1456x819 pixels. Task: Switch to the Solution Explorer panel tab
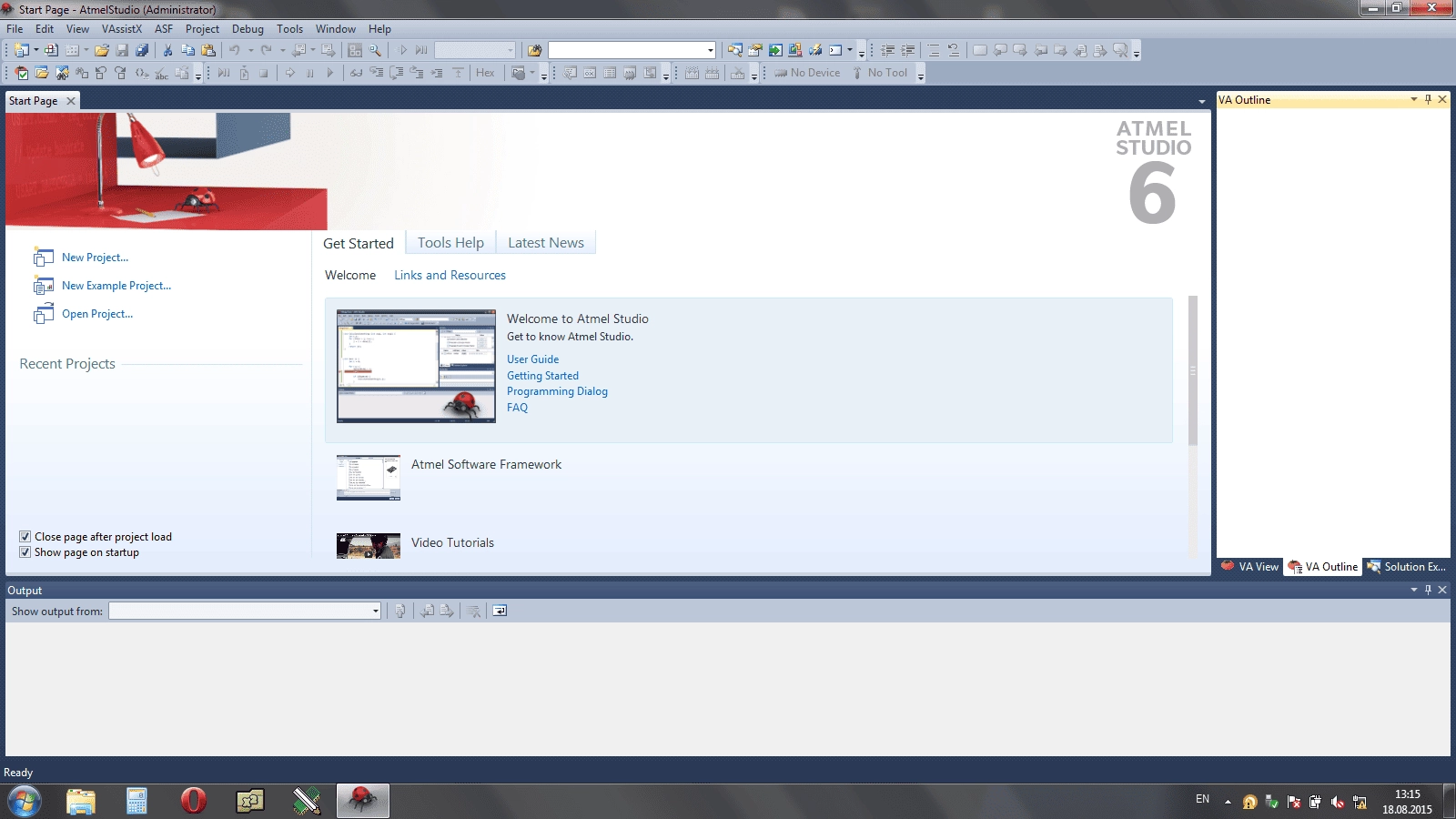1406,566
